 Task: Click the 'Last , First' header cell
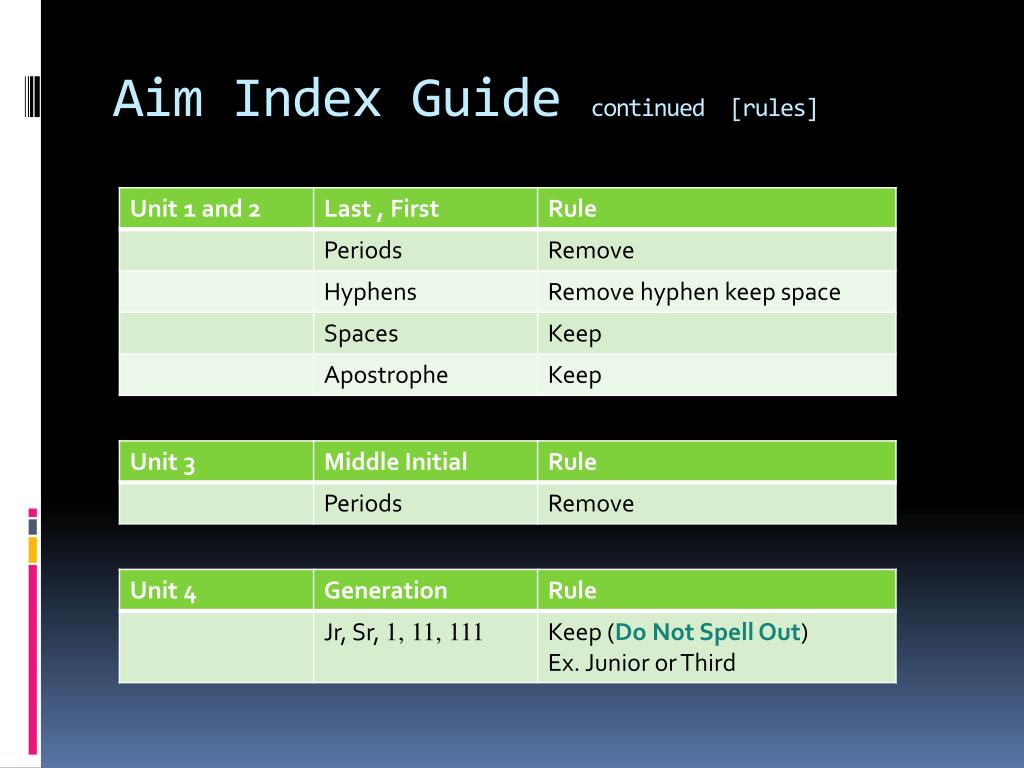point(426,208)
